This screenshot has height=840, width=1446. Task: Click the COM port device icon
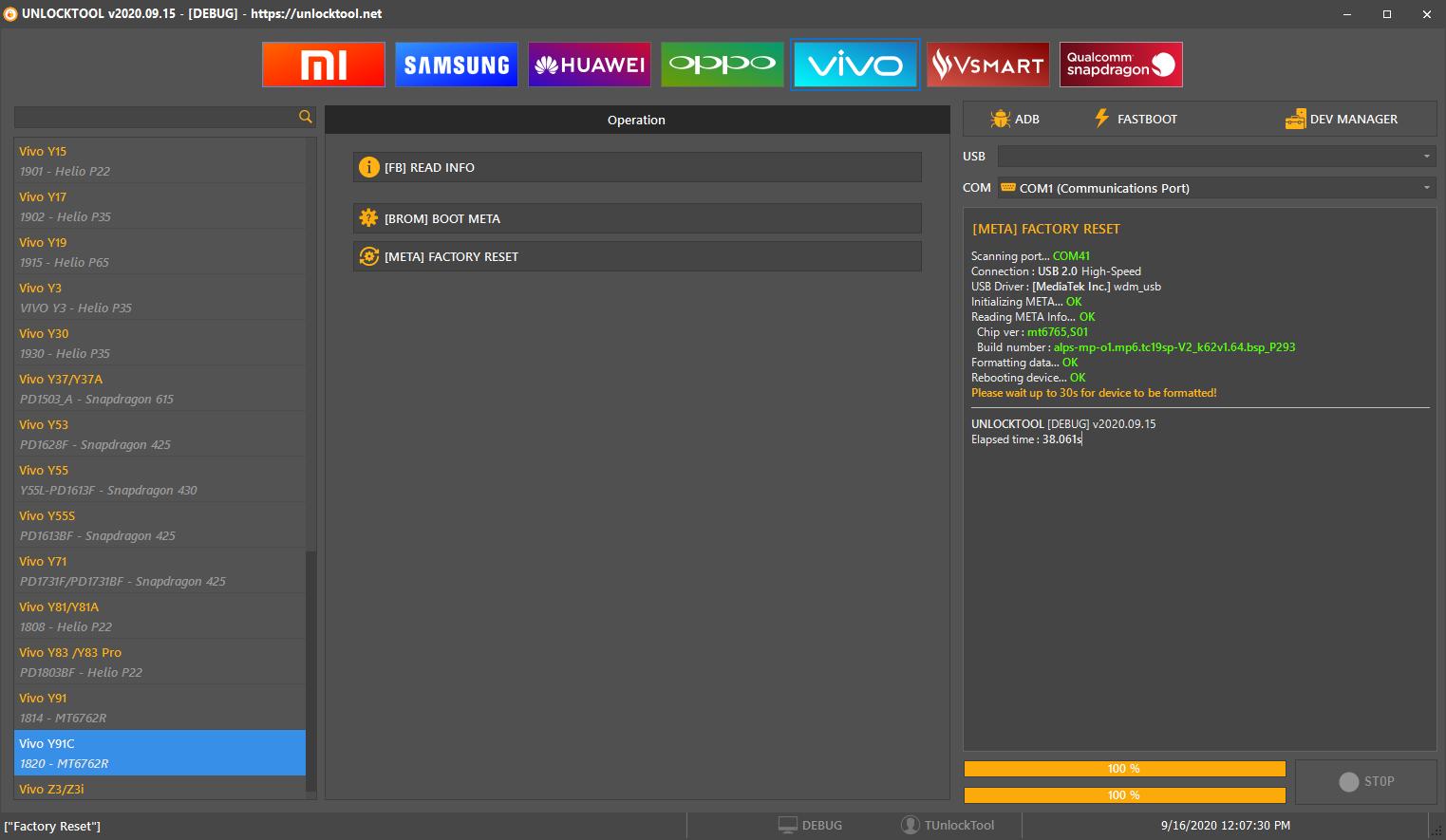click(1008, 188)
